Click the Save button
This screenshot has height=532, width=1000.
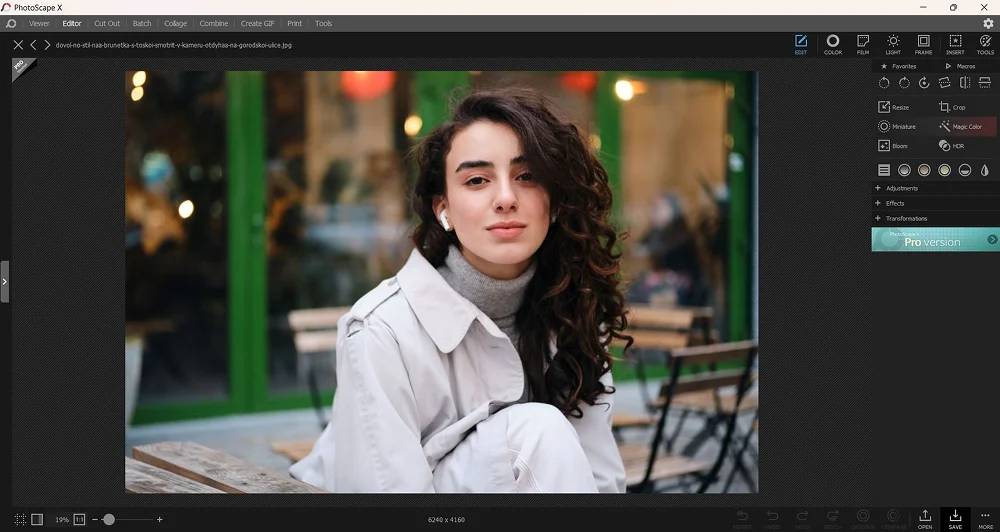955,518
